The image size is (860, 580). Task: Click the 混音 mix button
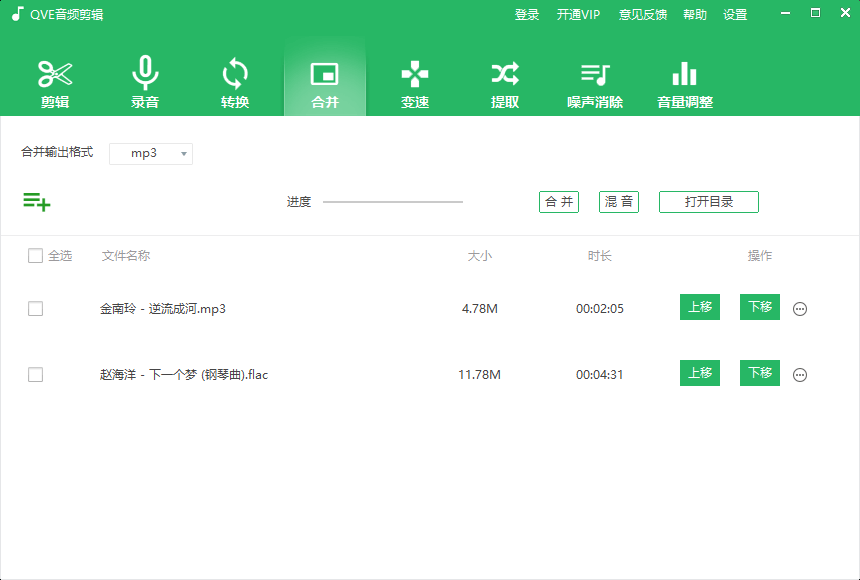click(618, 201)
